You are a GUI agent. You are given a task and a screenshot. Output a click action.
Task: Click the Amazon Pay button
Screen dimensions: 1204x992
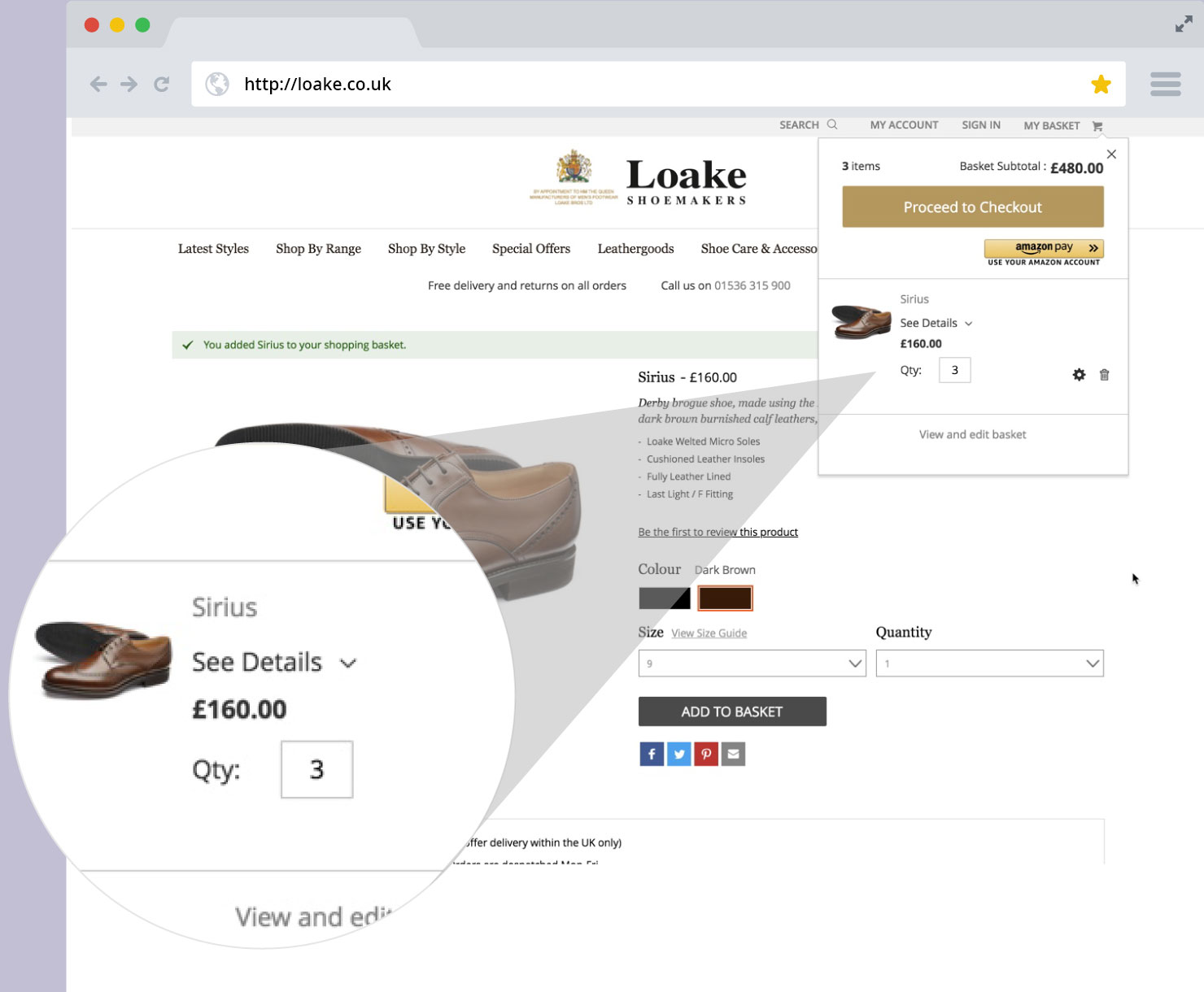pos(1044,248)
